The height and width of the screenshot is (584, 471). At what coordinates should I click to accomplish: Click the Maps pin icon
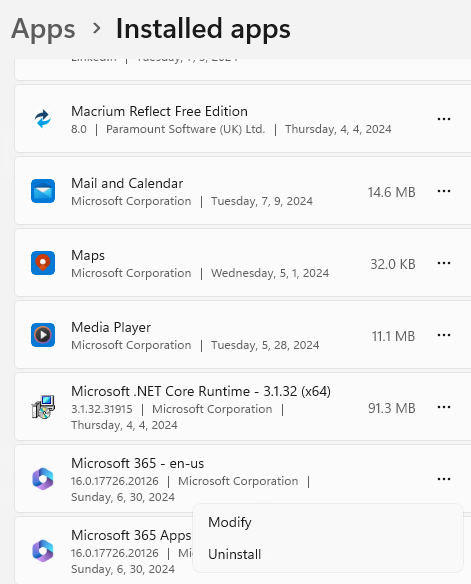tap(43, 263)
